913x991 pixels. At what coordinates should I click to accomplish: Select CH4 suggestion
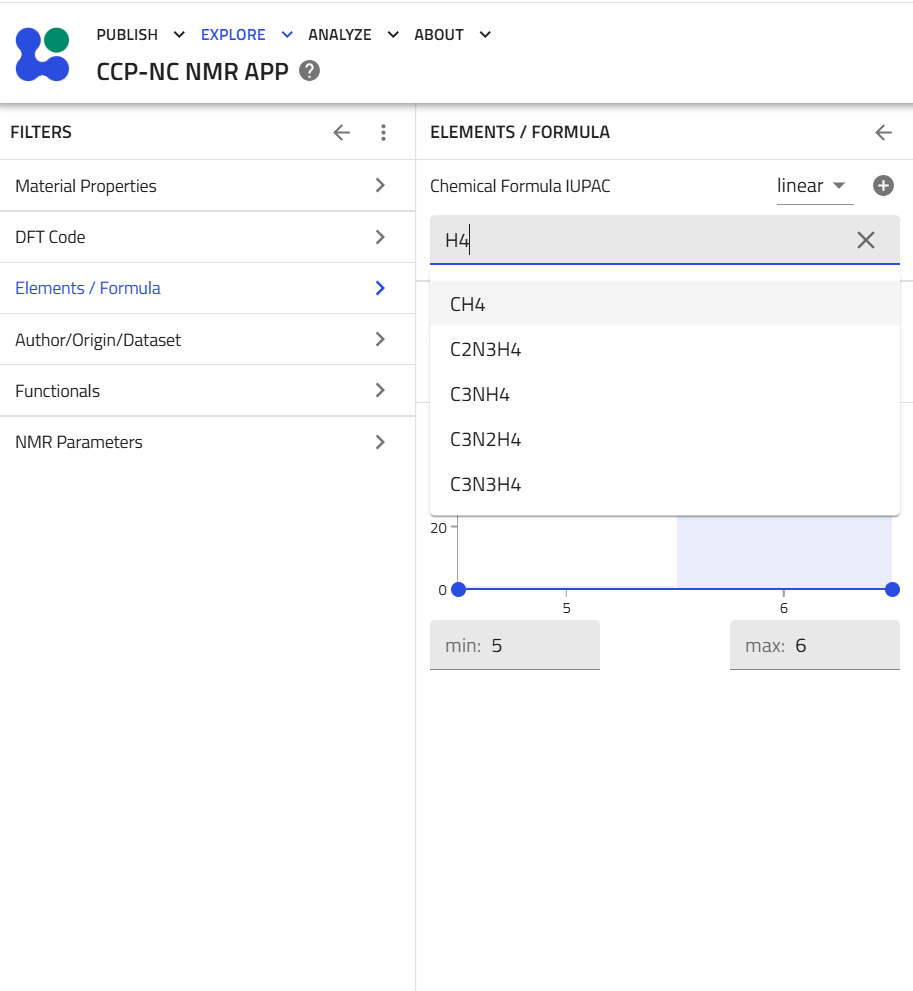(x=665, y=304)
